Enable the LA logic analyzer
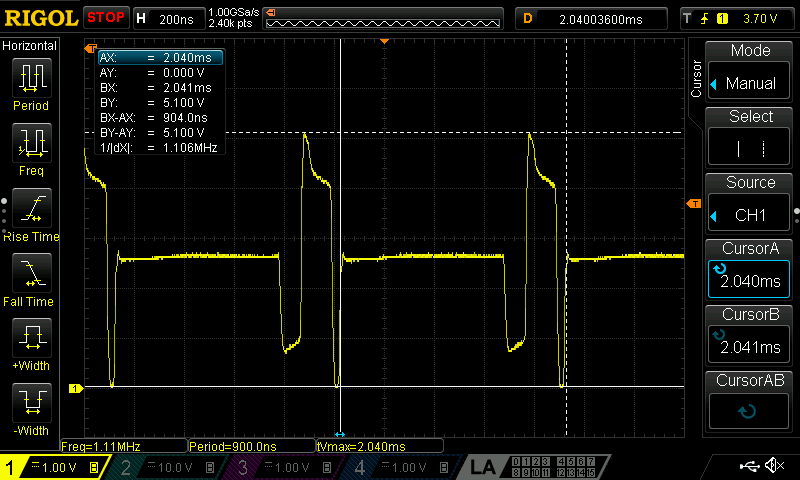This screenshot has height=480, width=800. point(483,467)
